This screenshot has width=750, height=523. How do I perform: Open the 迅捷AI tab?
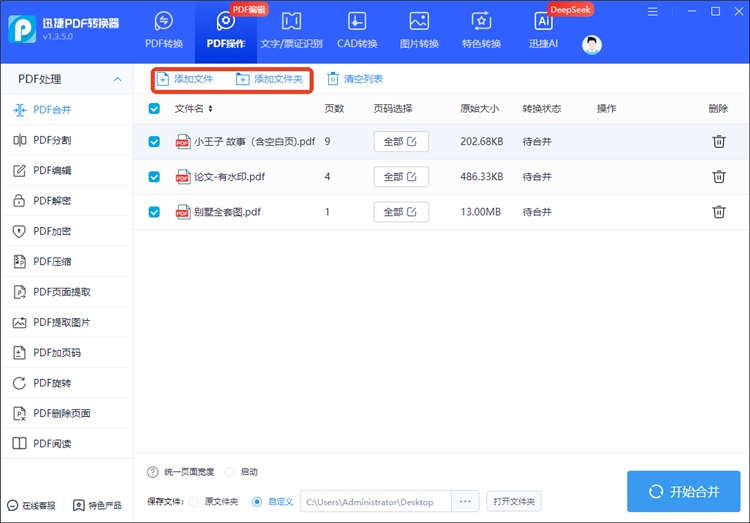coord(543,31)
